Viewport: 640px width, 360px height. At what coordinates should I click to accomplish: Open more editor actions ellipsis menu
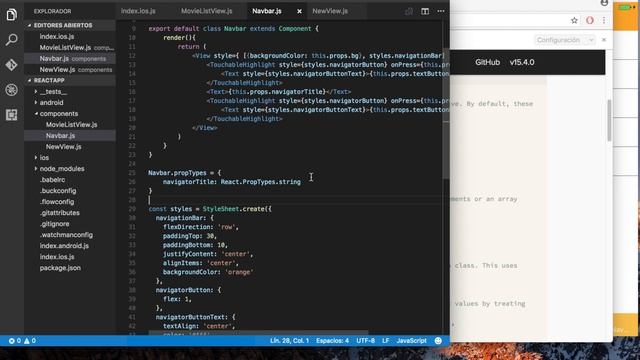point(441,11)
